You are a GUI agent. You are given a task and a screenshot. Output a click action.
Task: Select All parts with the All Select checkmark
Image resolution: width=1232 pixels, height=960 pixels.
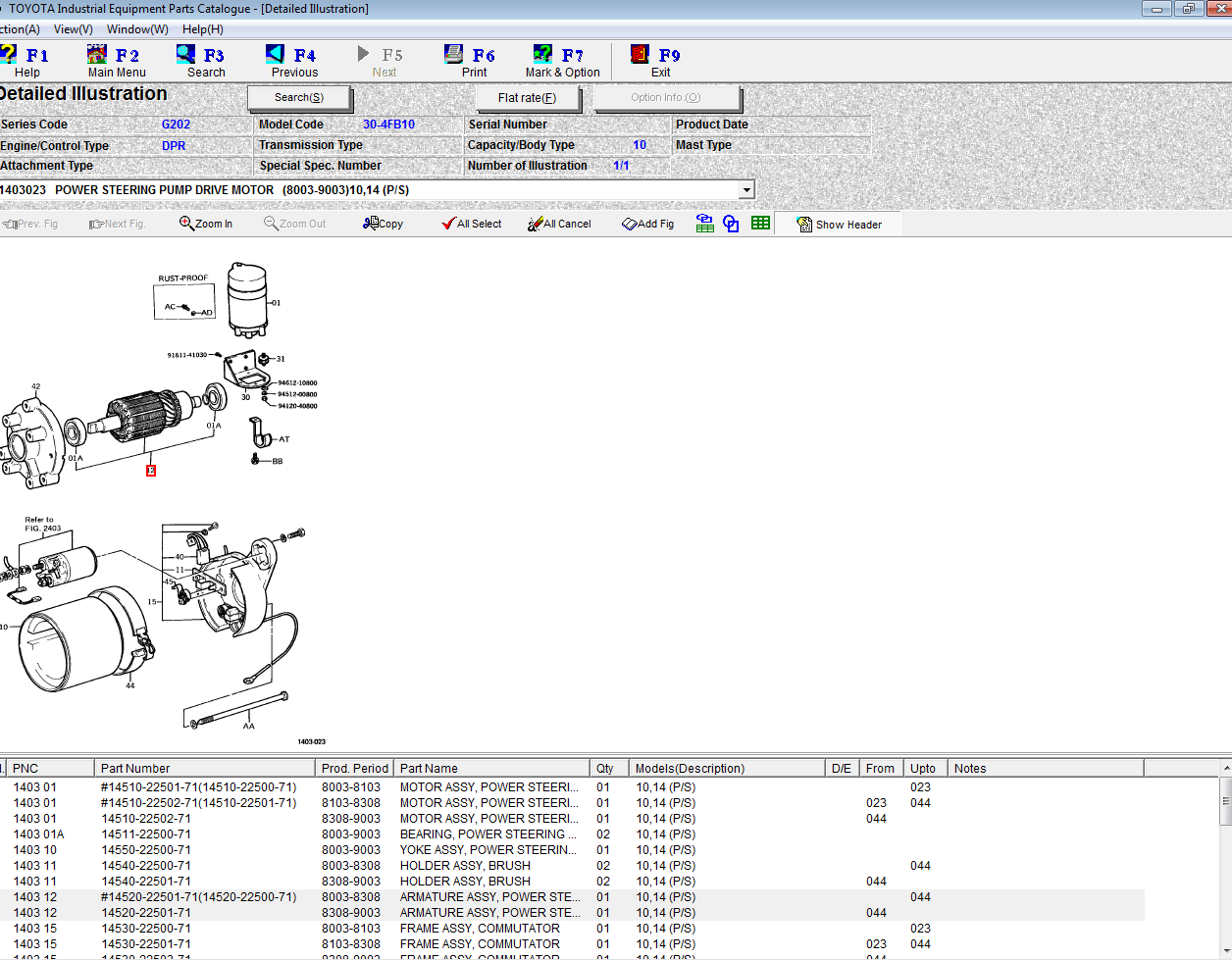tap(472, 223)
